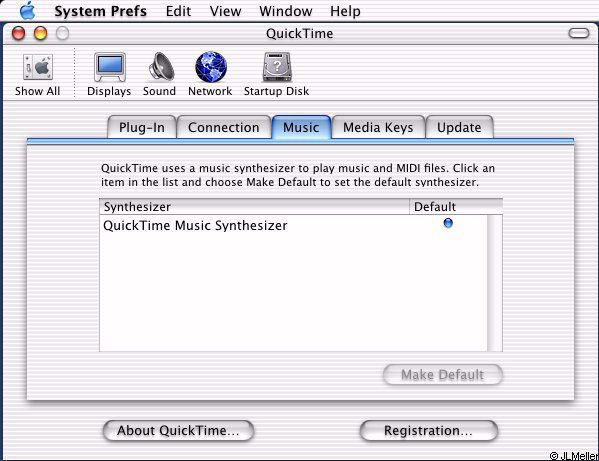Open the Network globe icon
Image resolution: width=599 pixels, height=461 pixels.
pos(210,67)
